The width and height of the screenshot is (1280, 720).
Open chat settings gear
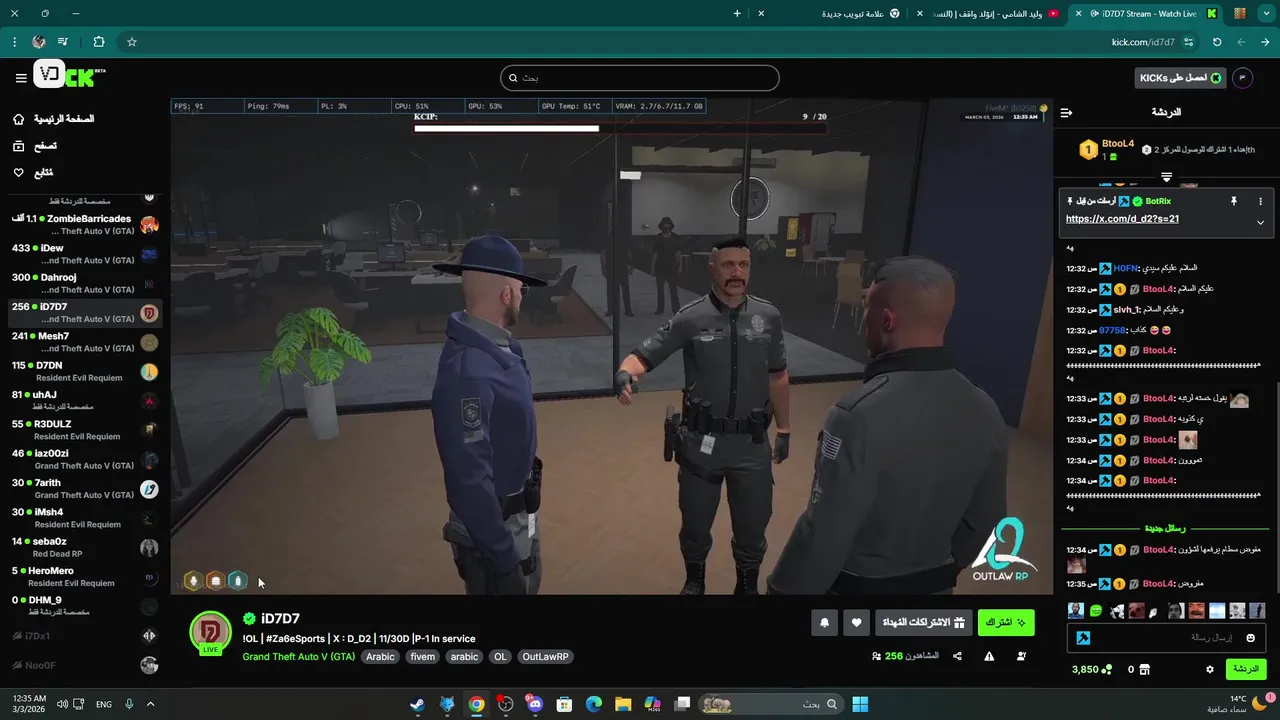(1209, 669)
